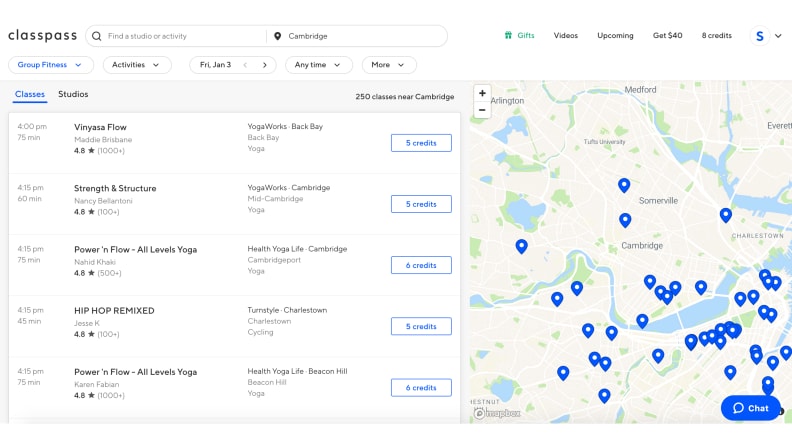Image resolution: width=792 pixels, height=446 pixels.
Task: Open the S profile avatar
Action: click(759, 36)
